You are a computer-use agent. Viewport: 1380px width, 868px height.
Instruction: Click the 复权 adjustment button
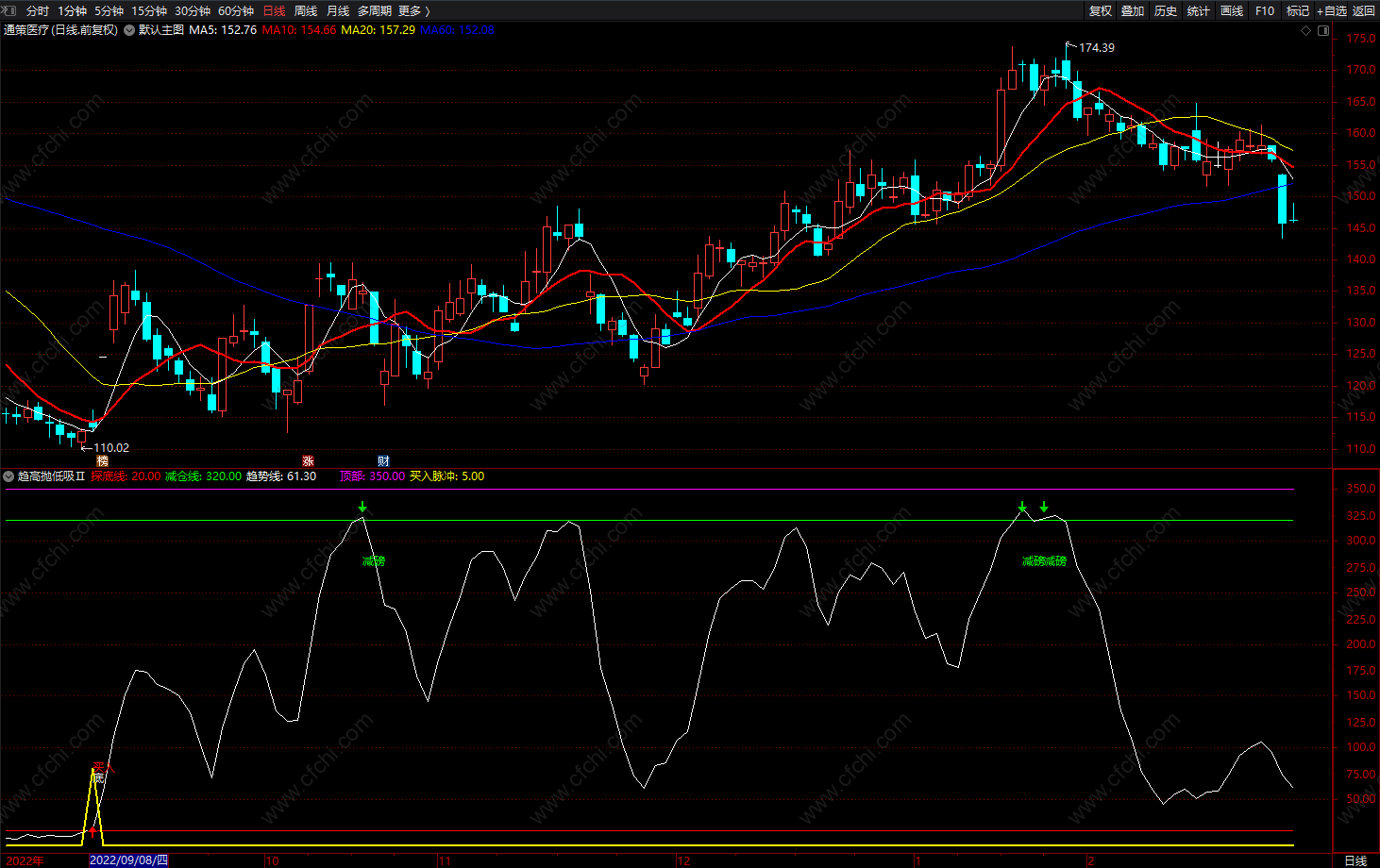[1101, 11]
